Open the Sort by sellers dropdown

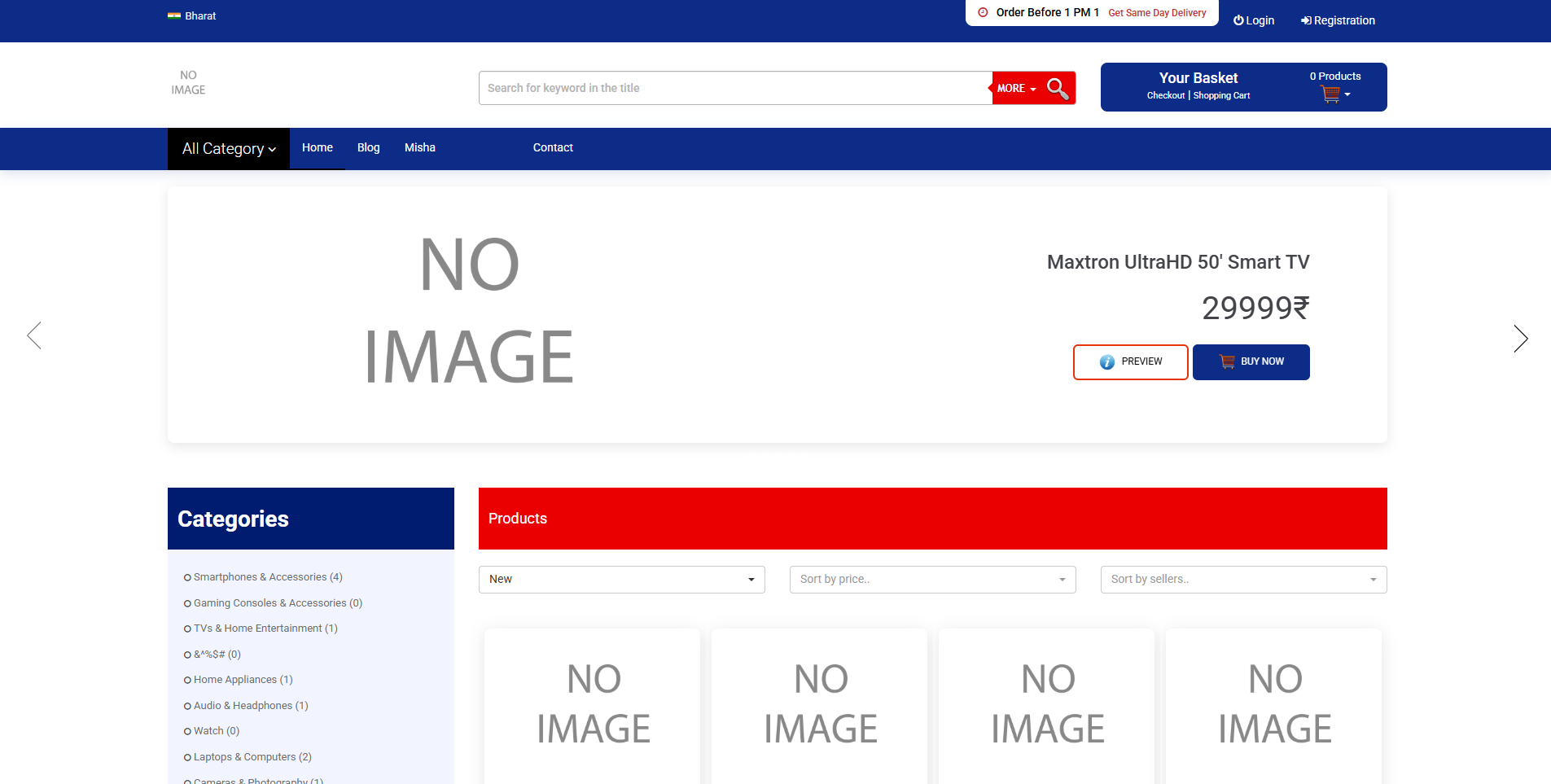coord(1244,580)
